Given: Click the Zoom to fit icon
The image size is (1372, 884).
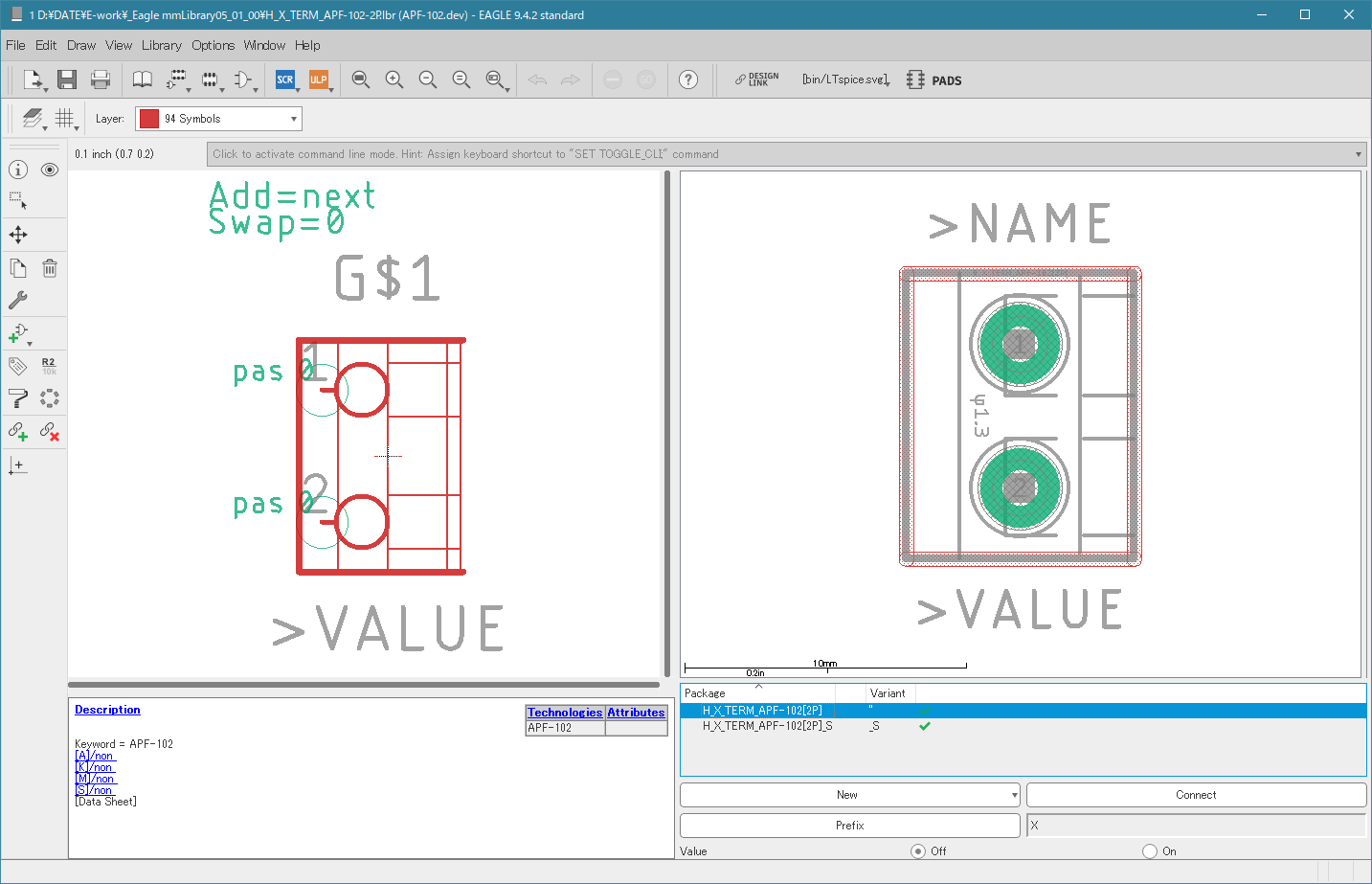Looking at the screenshot, I should pos(361,79).
